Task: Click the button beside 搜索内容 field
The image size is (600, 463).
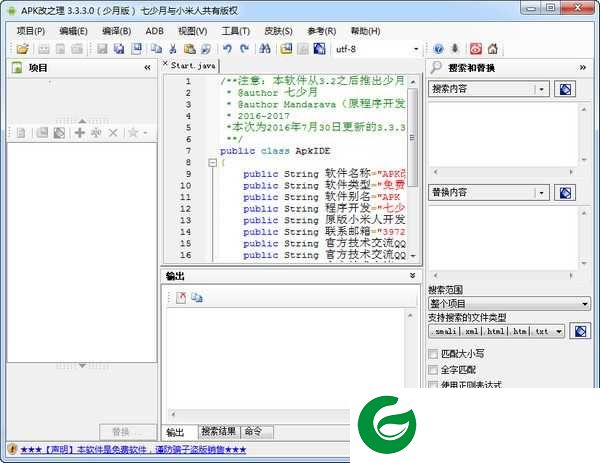Action: (565, 89)
